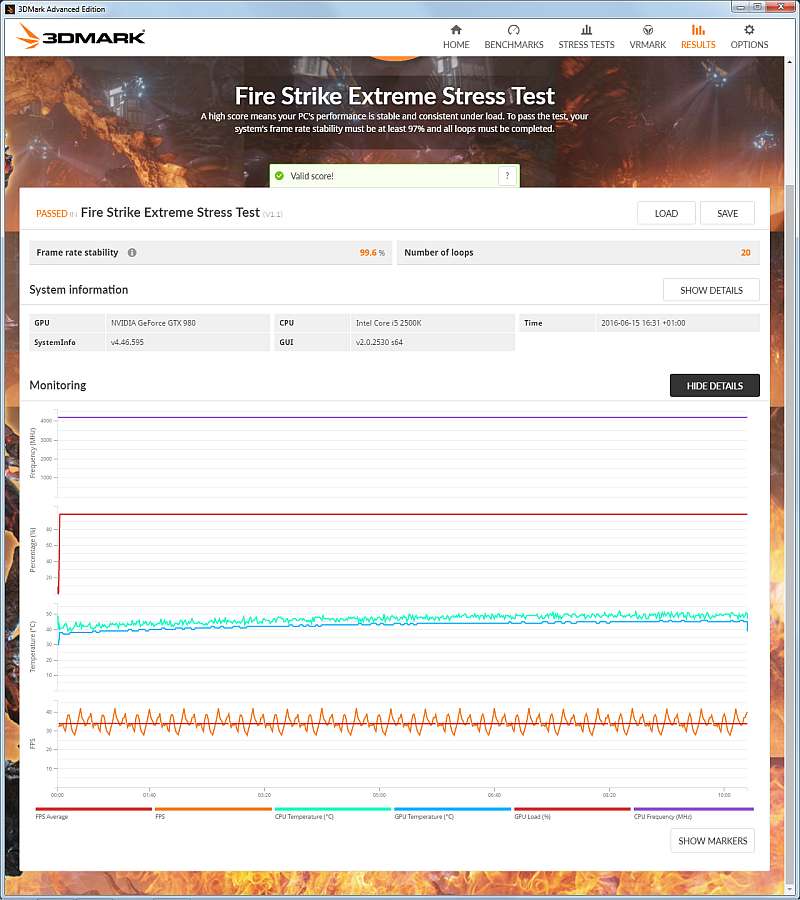Toggle GPU Load legend swatch
This screenshot has width=800, height=900.
click(572, 809)
